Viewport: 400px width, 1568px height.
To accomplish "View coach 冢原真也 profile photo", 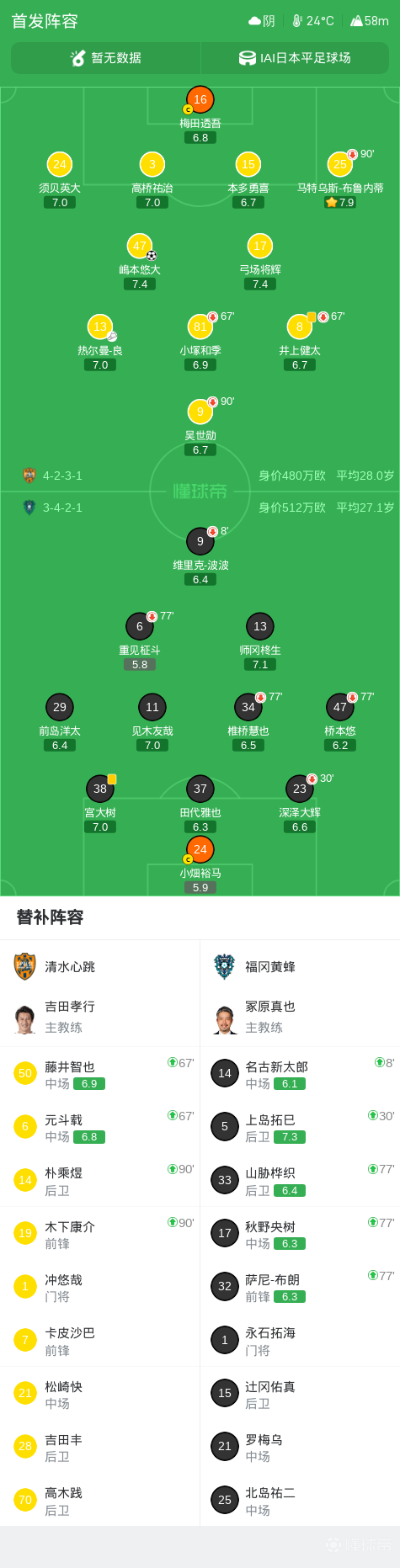I will (225, 1017).
